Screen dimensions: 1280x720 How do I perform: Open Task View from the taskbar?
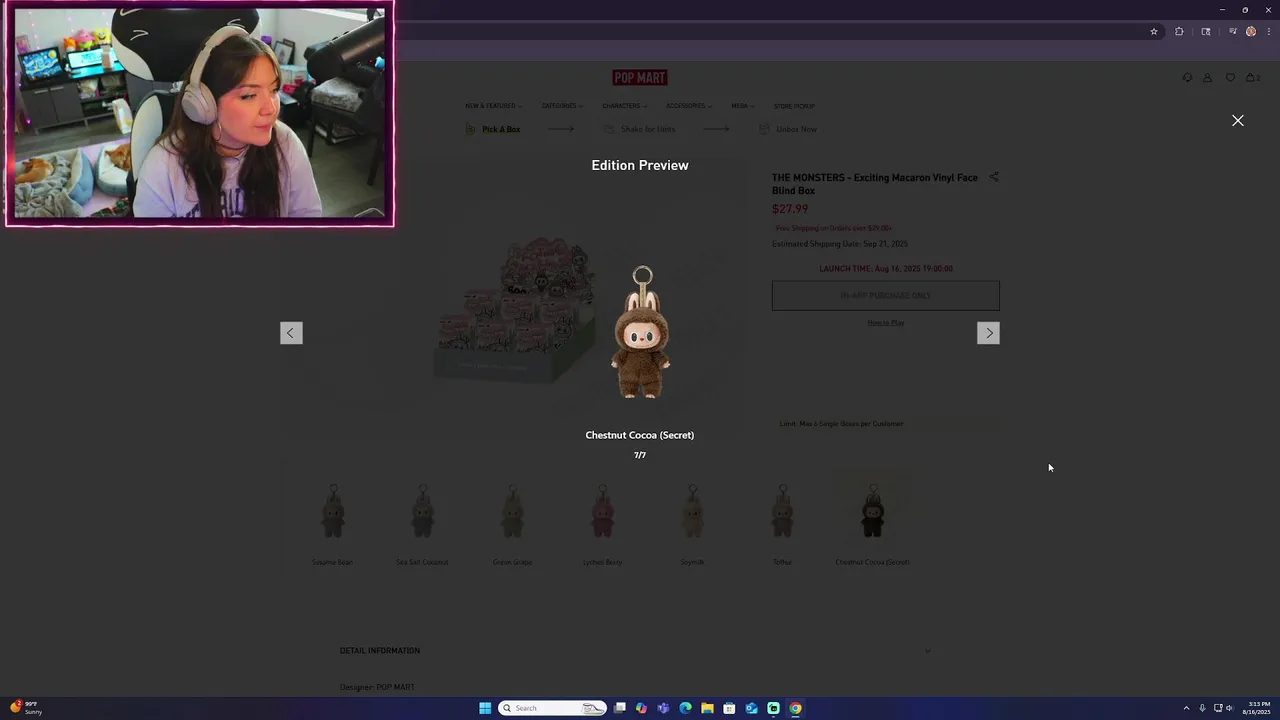619,708
